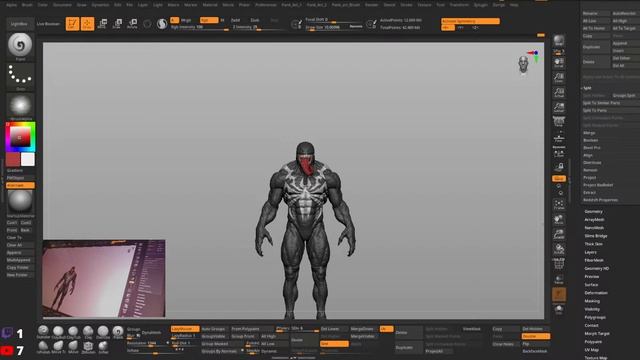Open the Brush menu
The height and width of the screenshot is (360, 640).
27,5
